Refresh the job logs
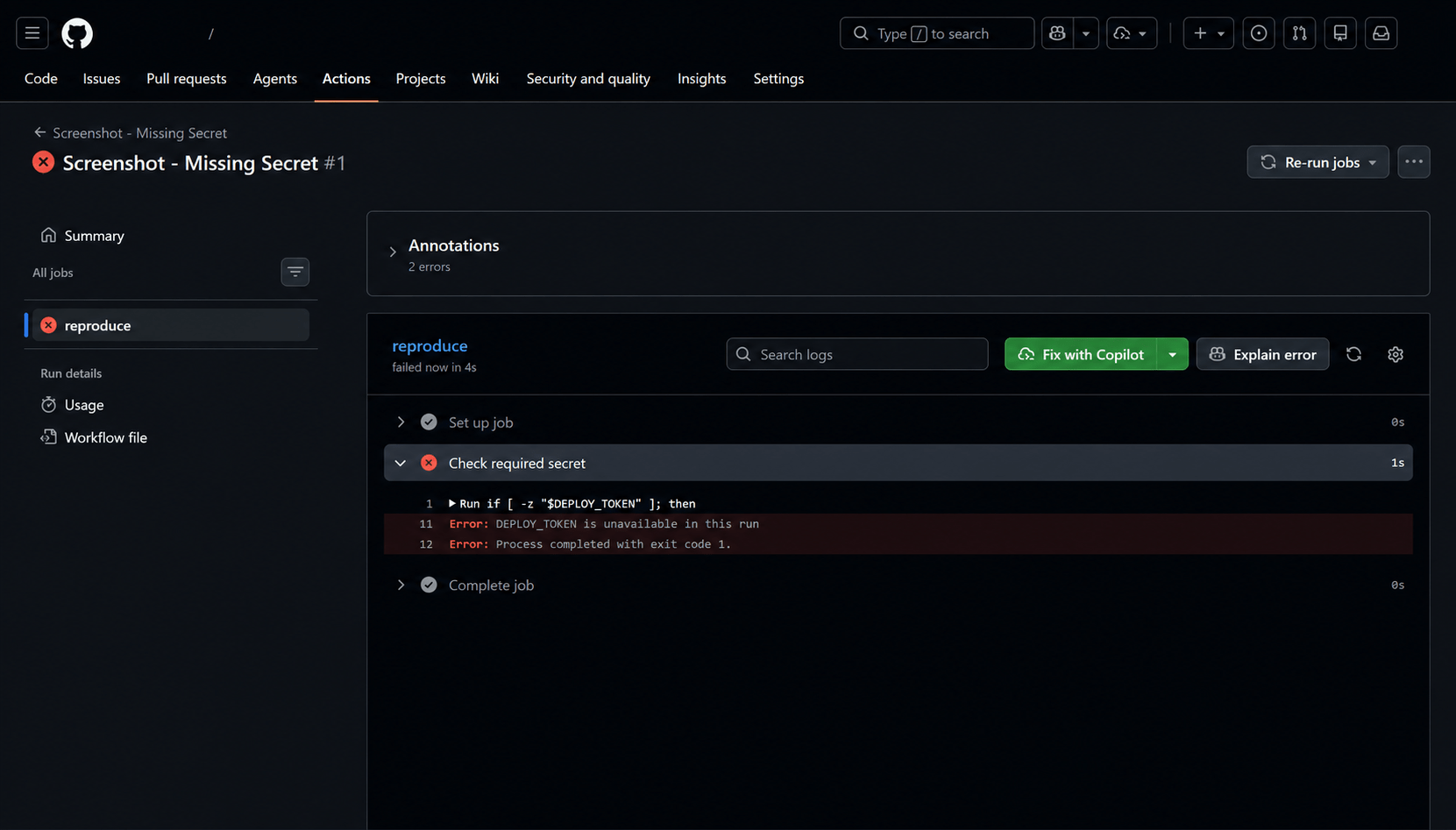 pos(1354,354)
